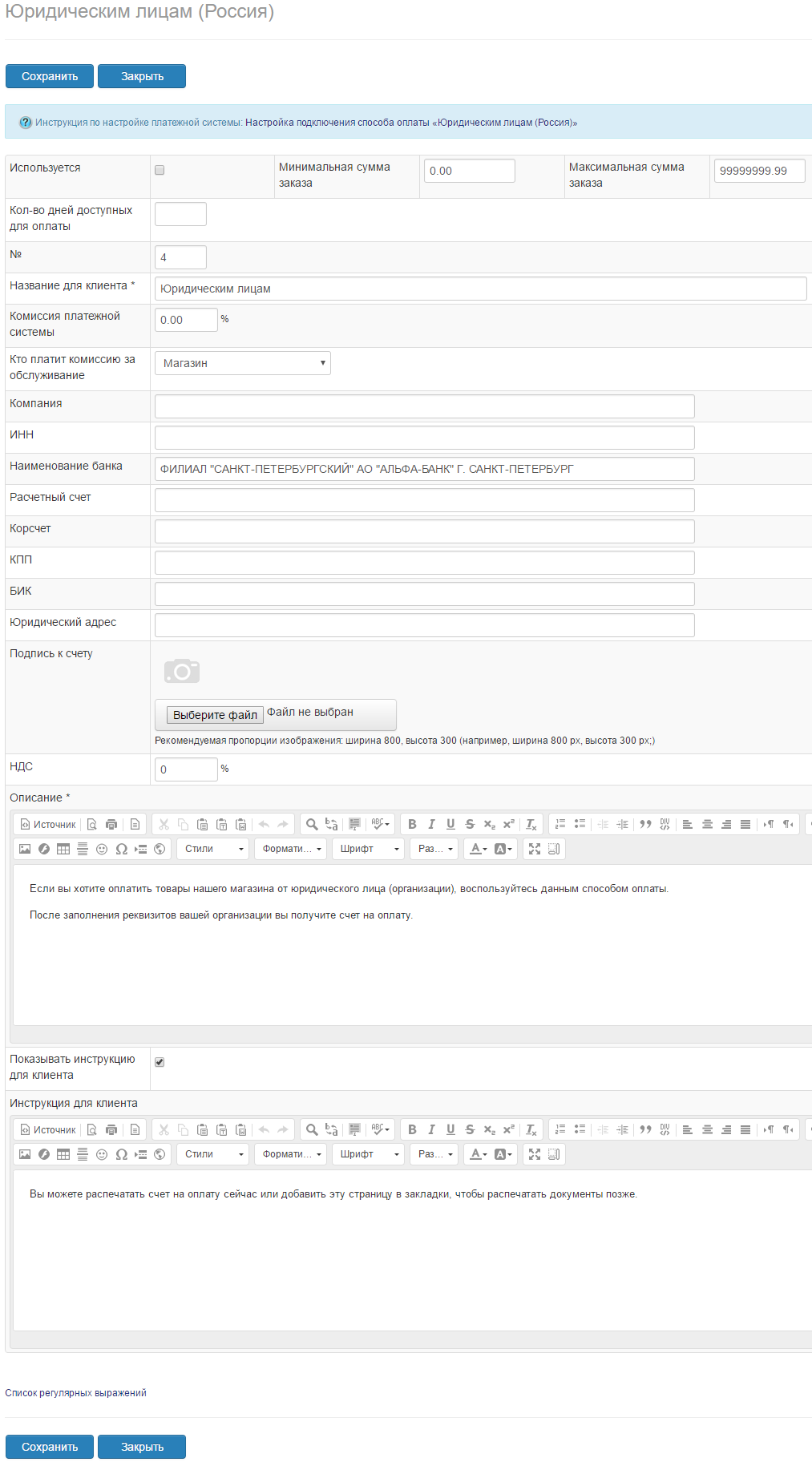Uncheck Показывать инструкцию для клиента
Image resolution: width=812 pixels, height=1462 pixels.
click(160, 1062)
